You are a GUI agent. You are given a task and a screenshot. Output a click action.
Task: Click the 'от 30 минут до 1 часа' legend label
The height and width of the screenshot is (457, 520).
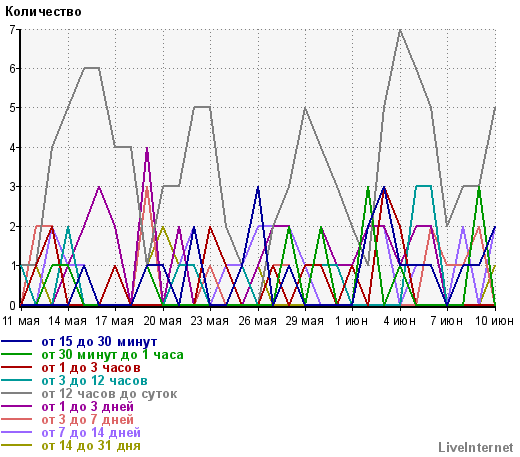pos(112,355)
